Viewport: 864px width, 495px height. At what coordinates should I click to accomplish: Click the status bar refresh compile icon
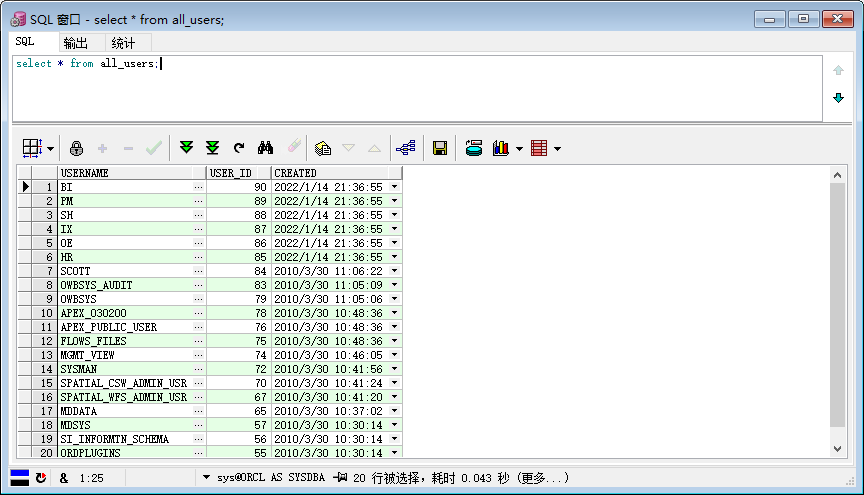(41, 478)
